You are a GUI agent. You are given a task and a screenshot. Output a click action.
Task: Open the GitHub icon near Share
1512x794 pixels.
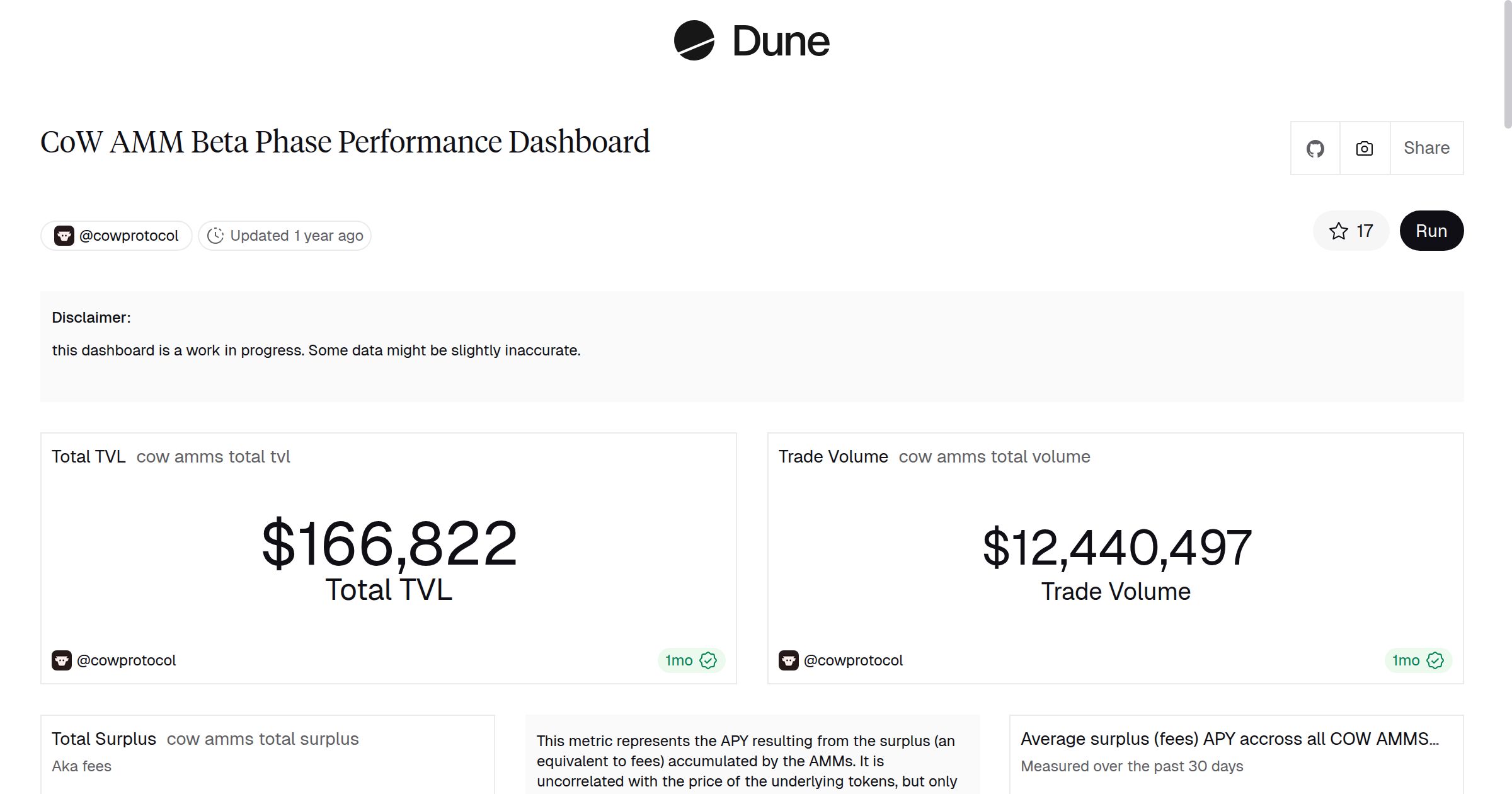click(x=1315, y=147)
